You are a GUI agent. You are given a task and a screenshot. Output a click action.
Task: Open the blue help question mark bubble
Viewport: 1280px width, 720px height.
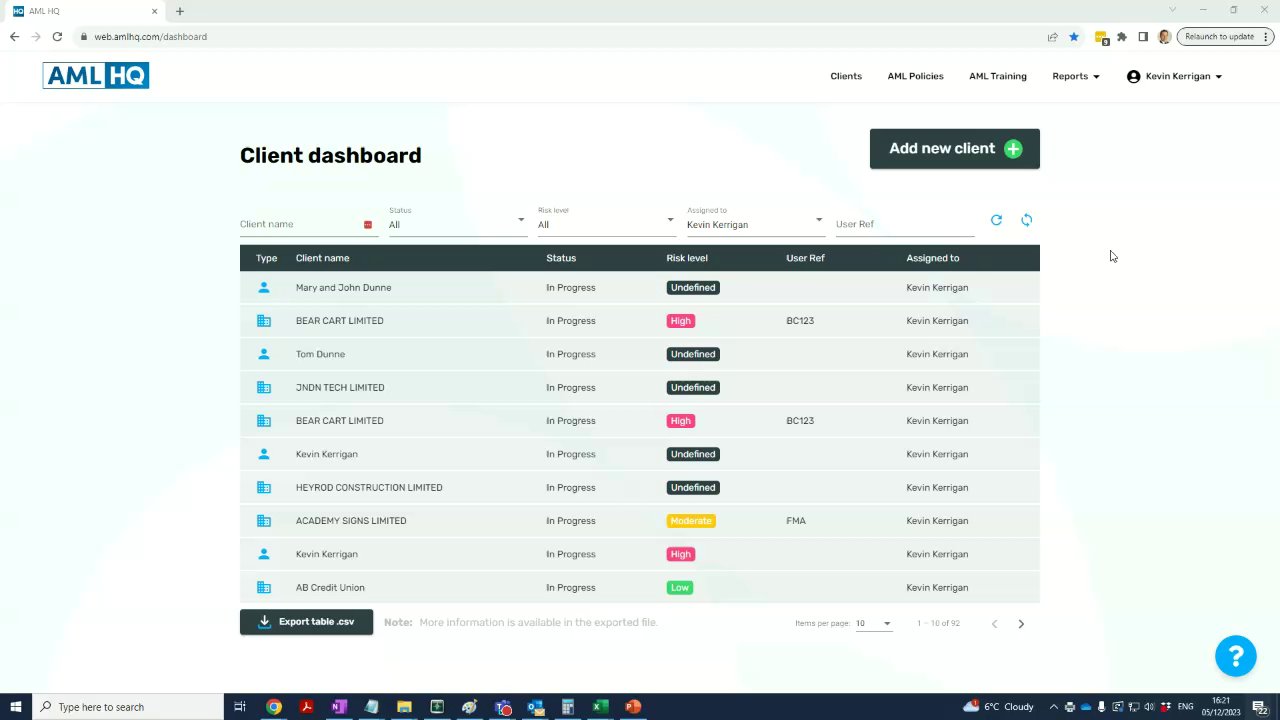pyautogui.click(x=1236, y=656)
